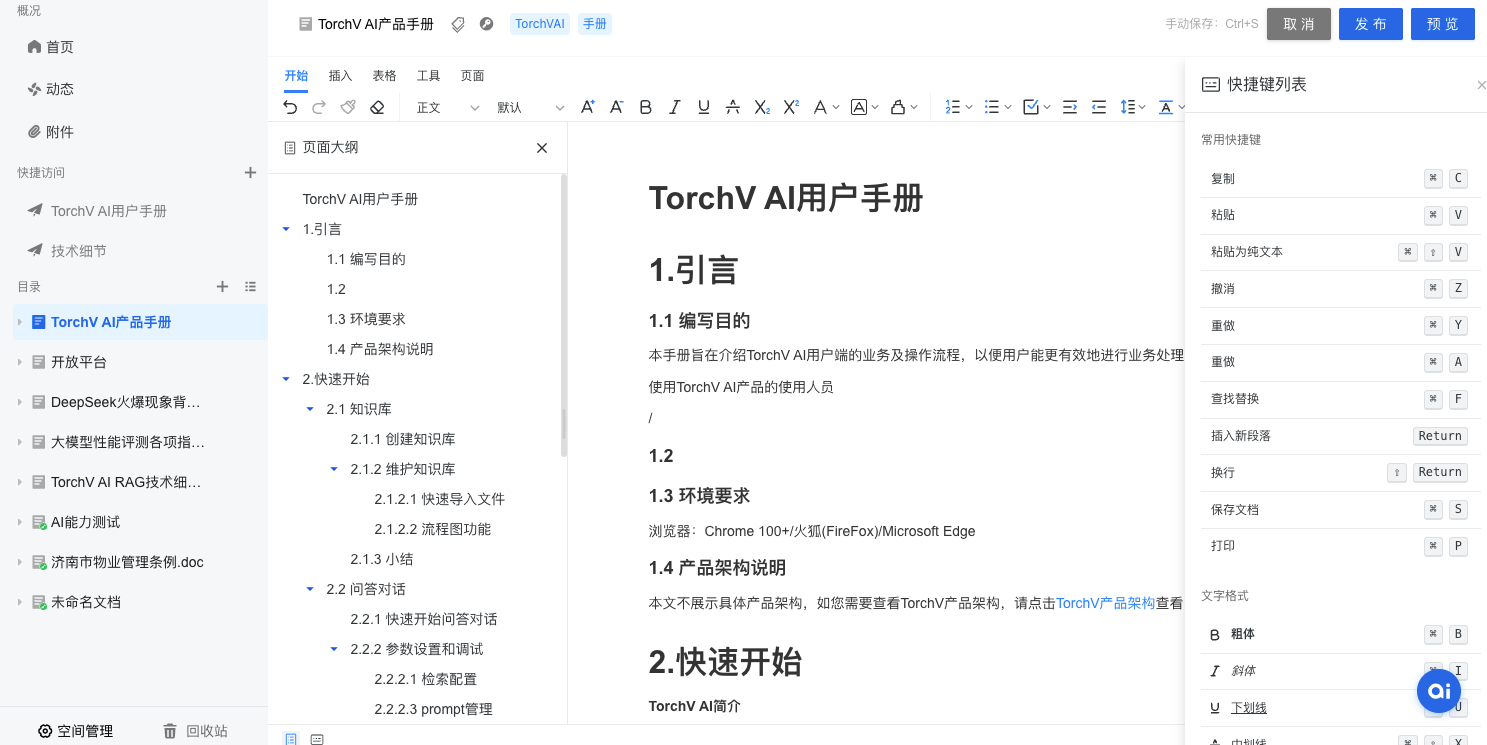Click the increase indent icon
Viewport: 1487px width, 745px height.
[x=1070, y=107]
